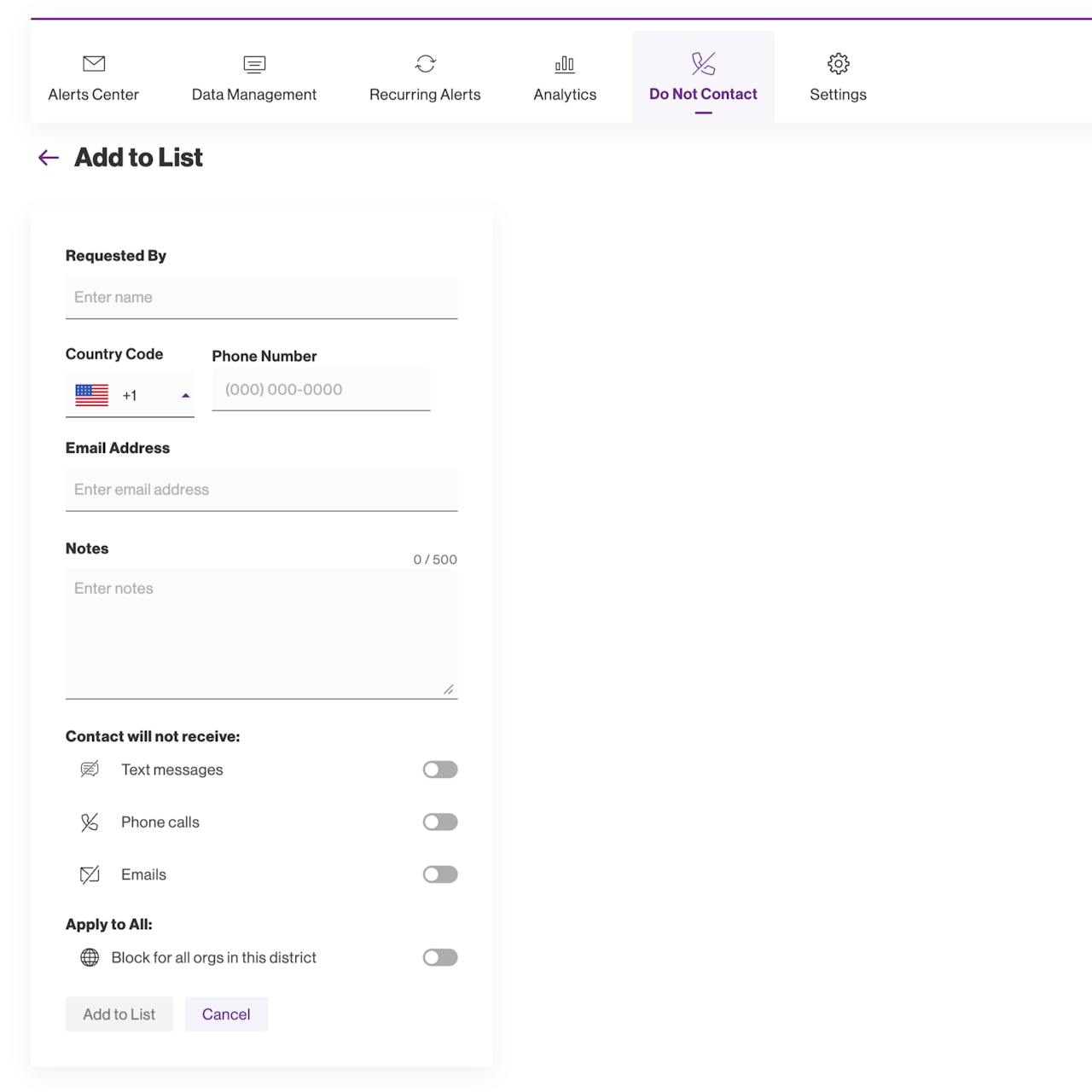
Task: Focus the Phone Number input field
Action: 321,390
